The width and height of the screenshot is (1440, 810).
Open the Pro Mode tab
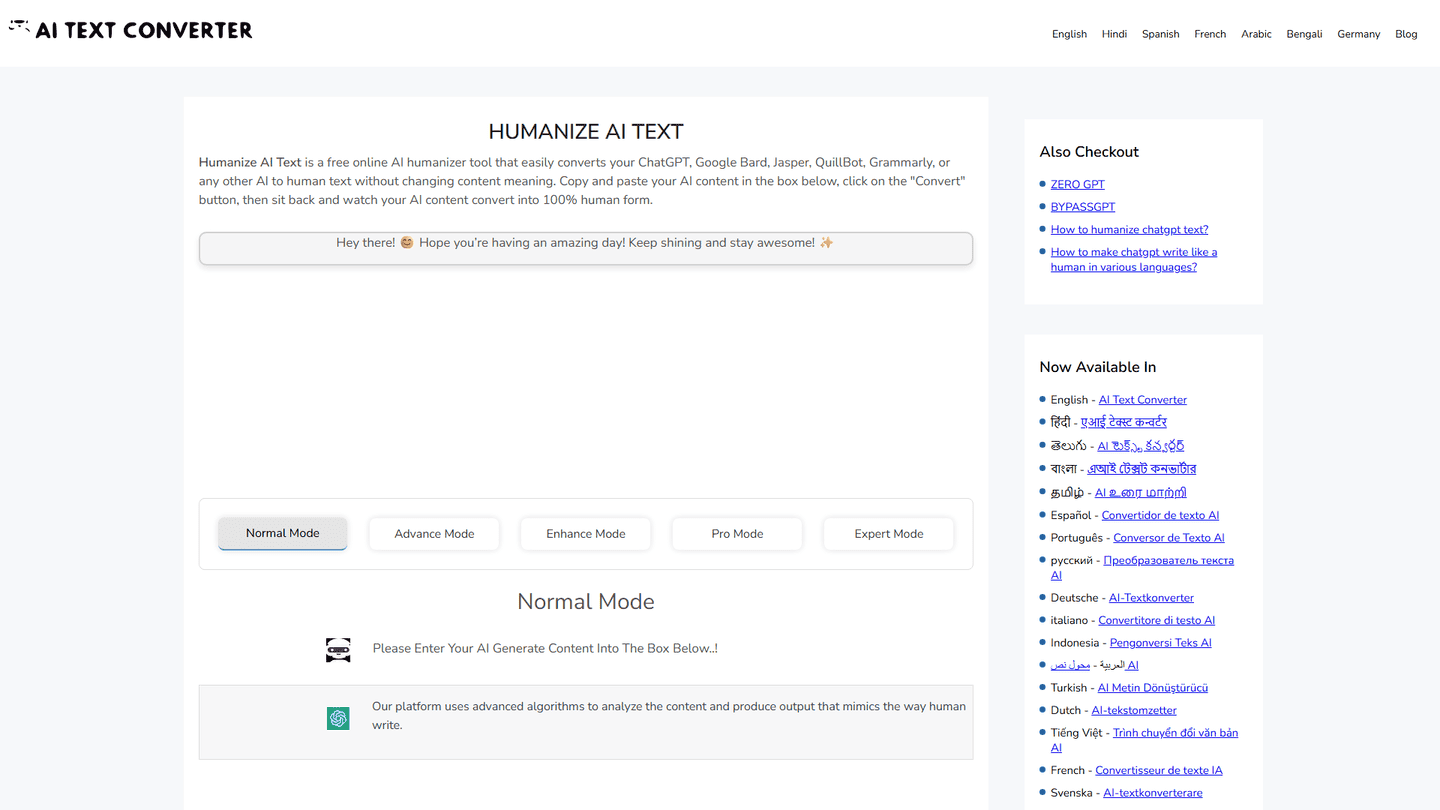click(737, 534)
